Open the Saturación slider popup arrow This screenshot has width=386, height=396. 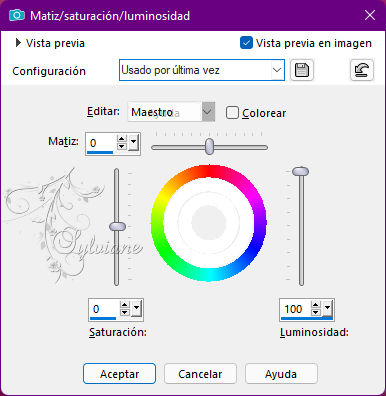(x=136, y=309)
